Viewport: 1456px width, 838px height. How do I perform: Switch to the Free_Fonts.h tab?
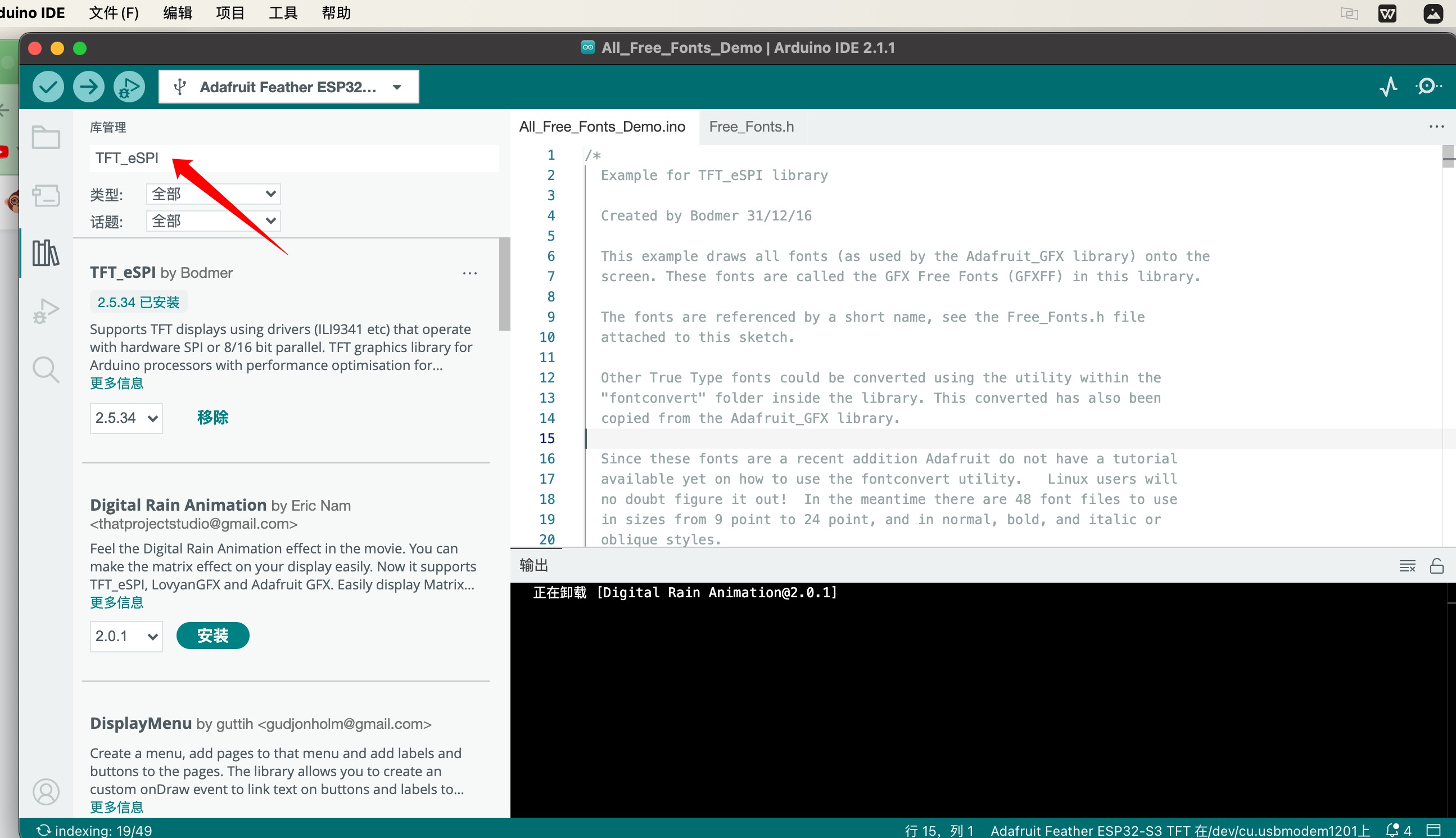tap(750, 127)
